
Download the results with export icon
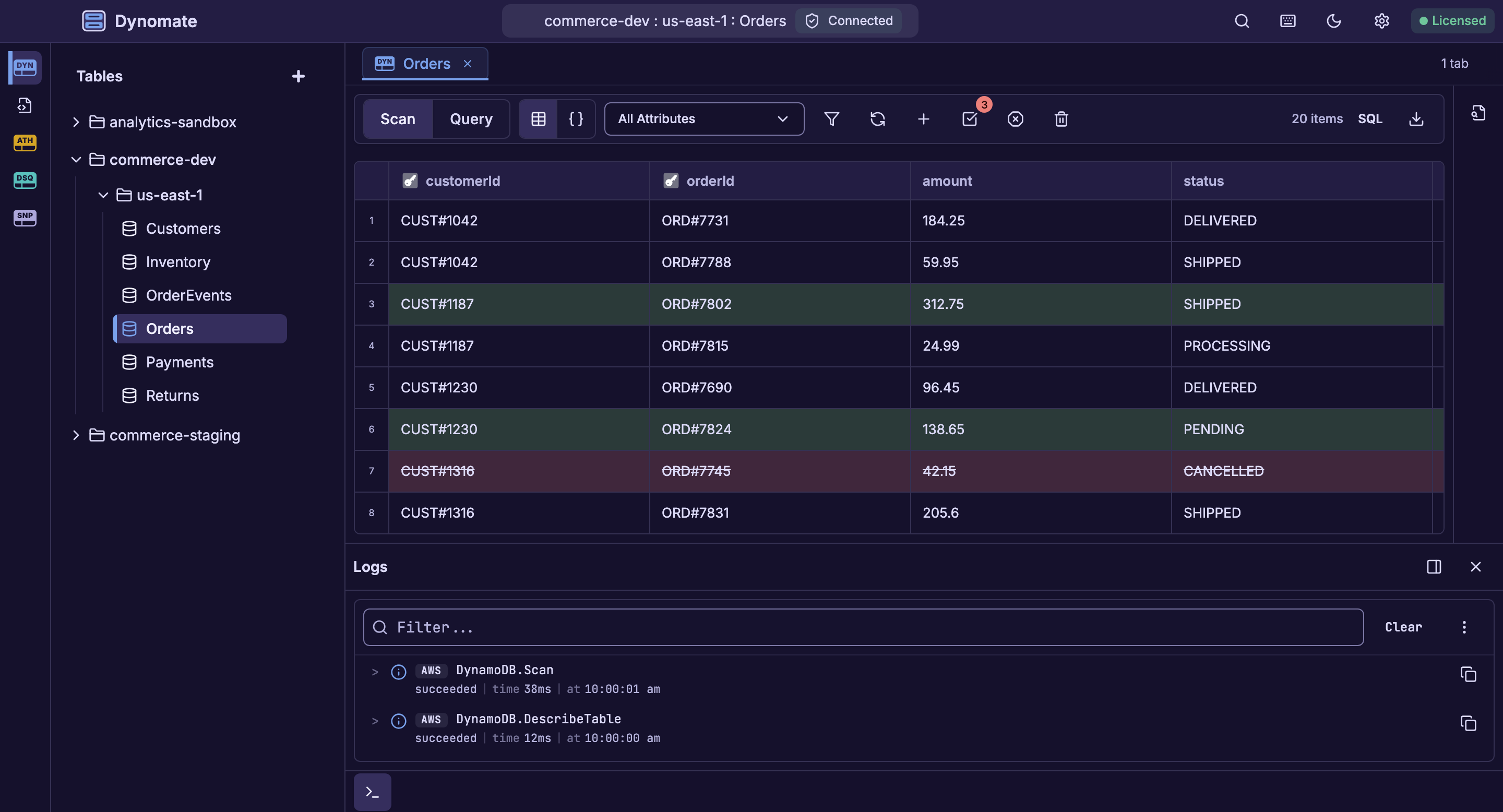[x=1416, y=119]
